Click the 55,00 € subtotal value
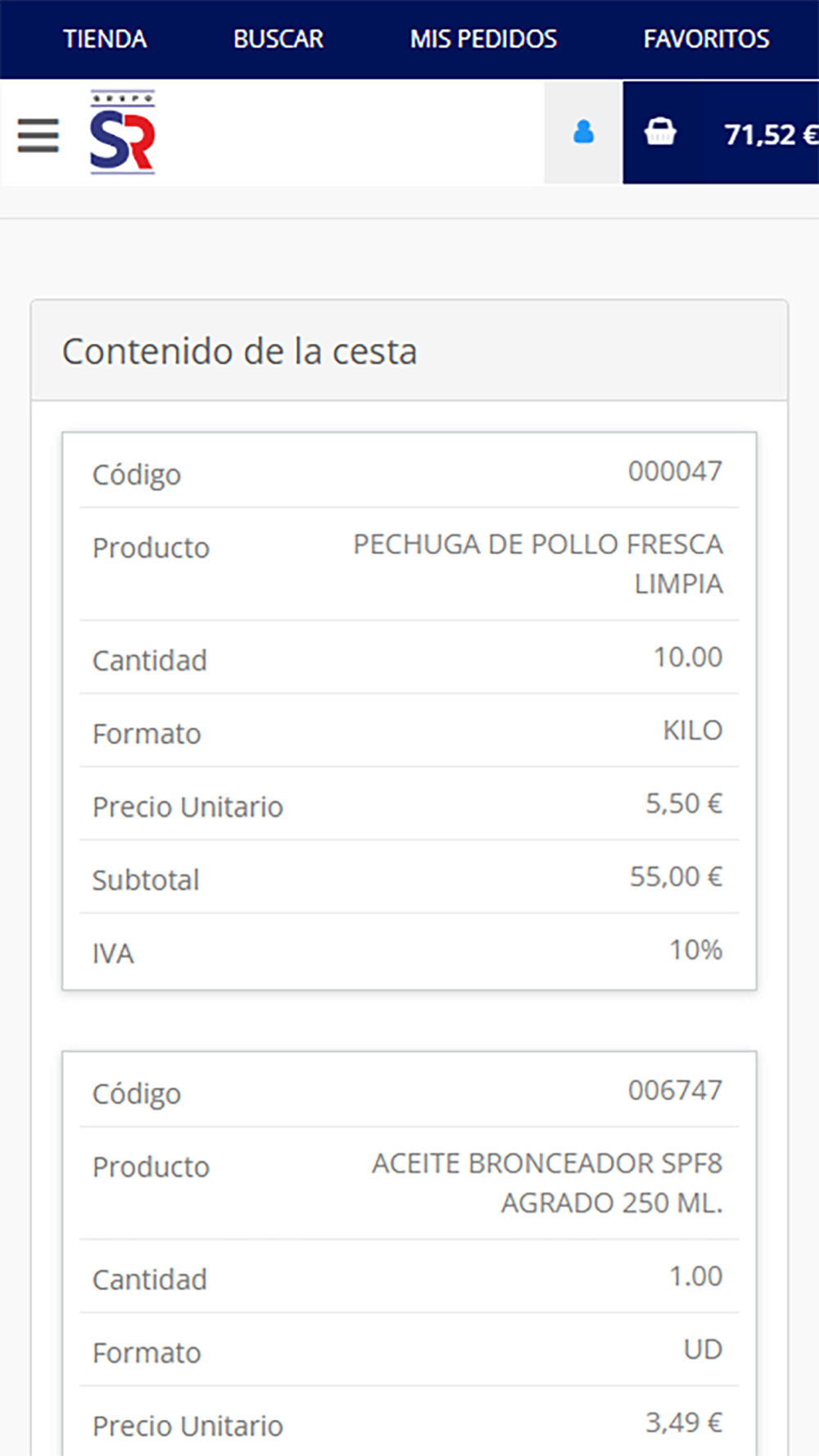The height and width of the screenshot is (1456, 819). [676, 876]
